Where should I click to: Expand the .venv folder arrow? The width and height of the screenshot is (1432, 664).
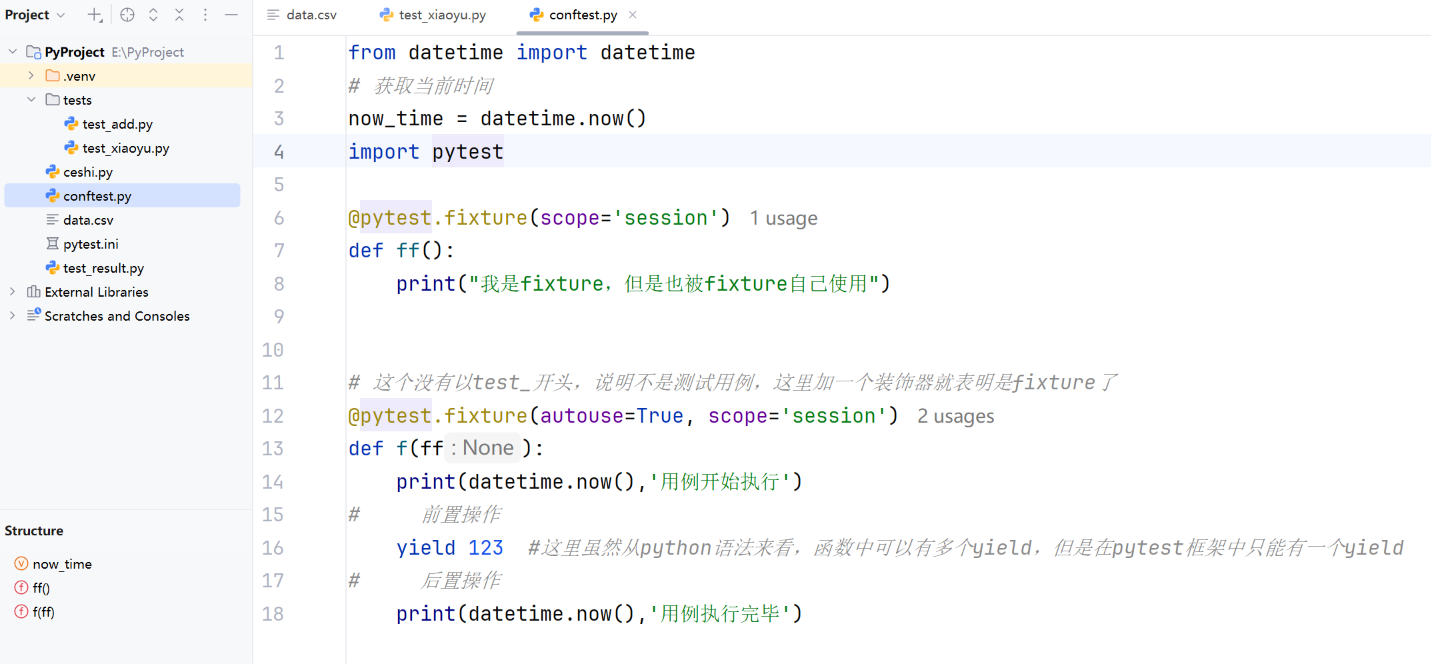tap(31, 76)
